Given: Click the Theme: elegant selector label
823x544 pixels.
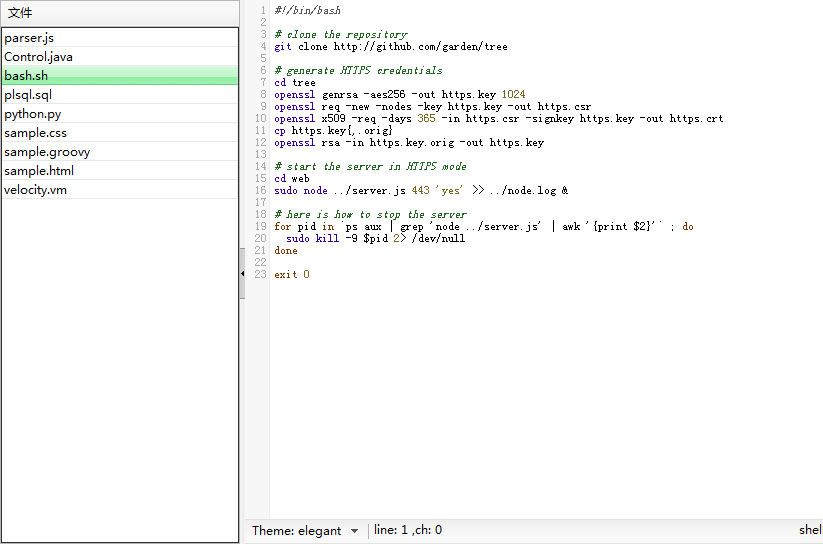Looking at the screenshot, I should click(296, 531).
